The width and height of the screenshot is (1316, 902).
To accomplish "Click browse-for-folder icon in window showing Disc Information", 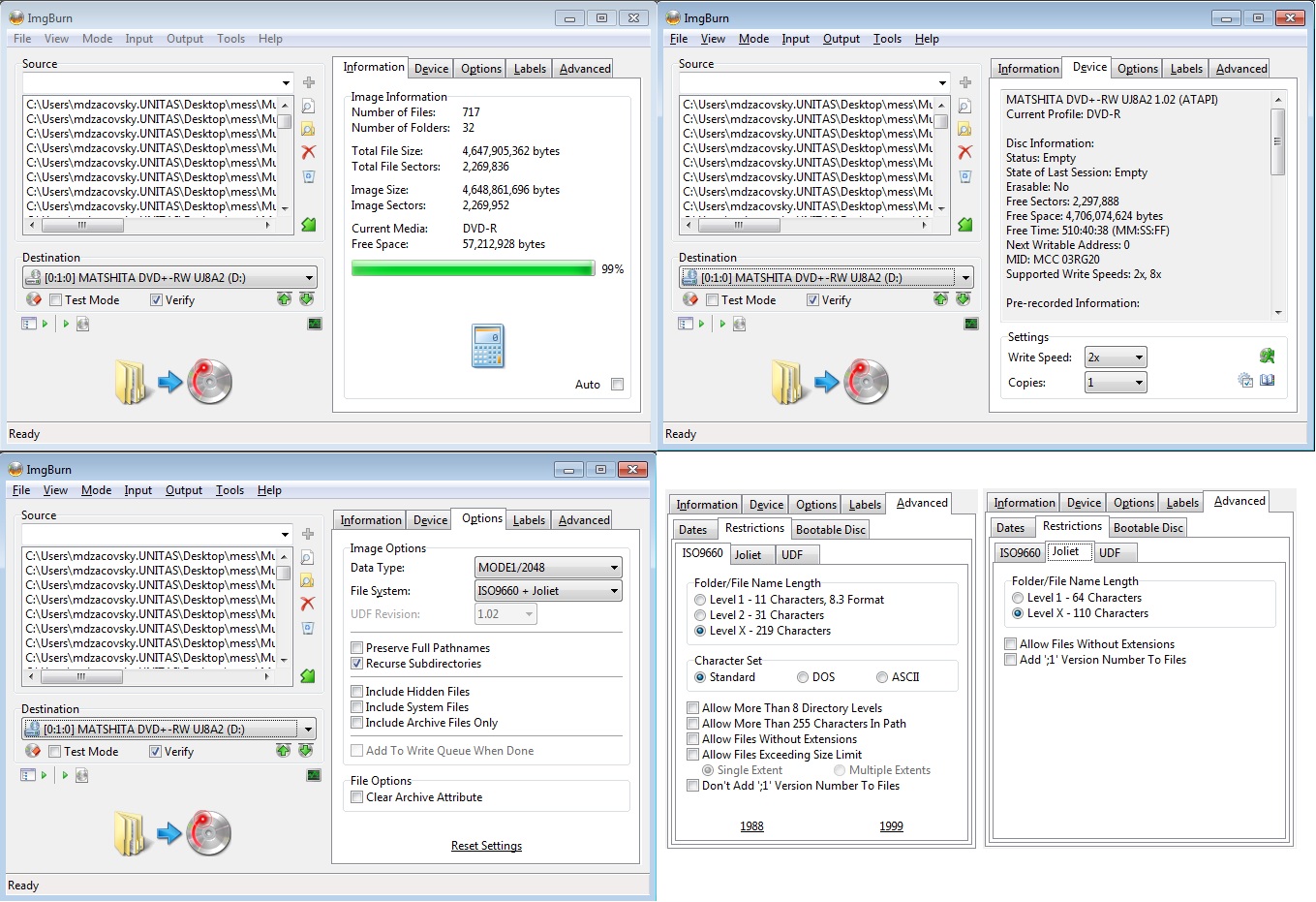I will [964, 129].
